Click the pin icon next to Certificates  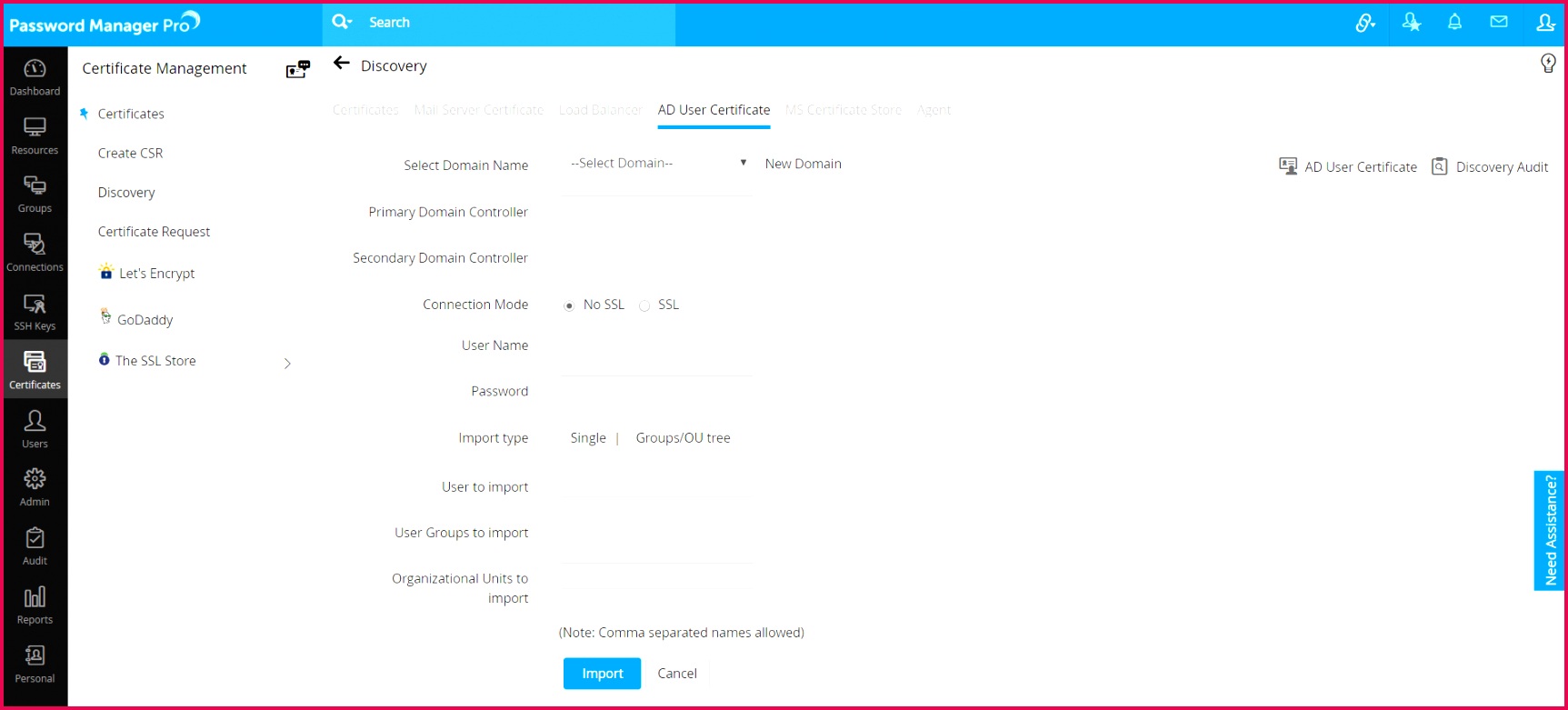[x=84, y=114]
